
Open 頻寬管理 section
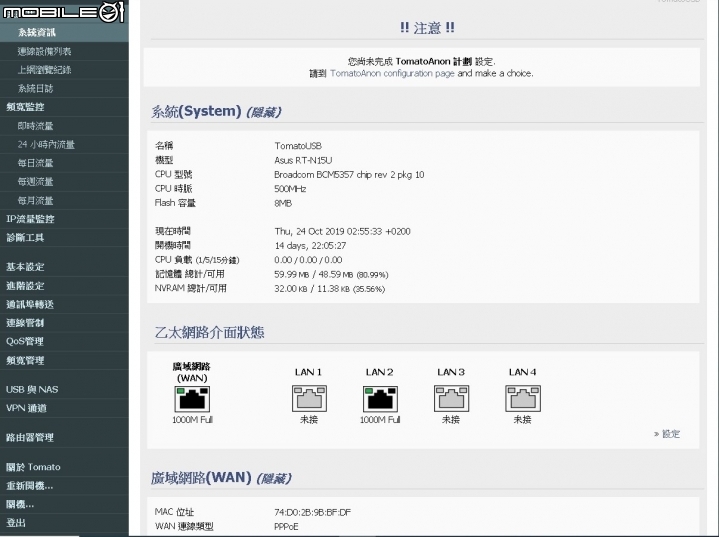coord(25,360)
